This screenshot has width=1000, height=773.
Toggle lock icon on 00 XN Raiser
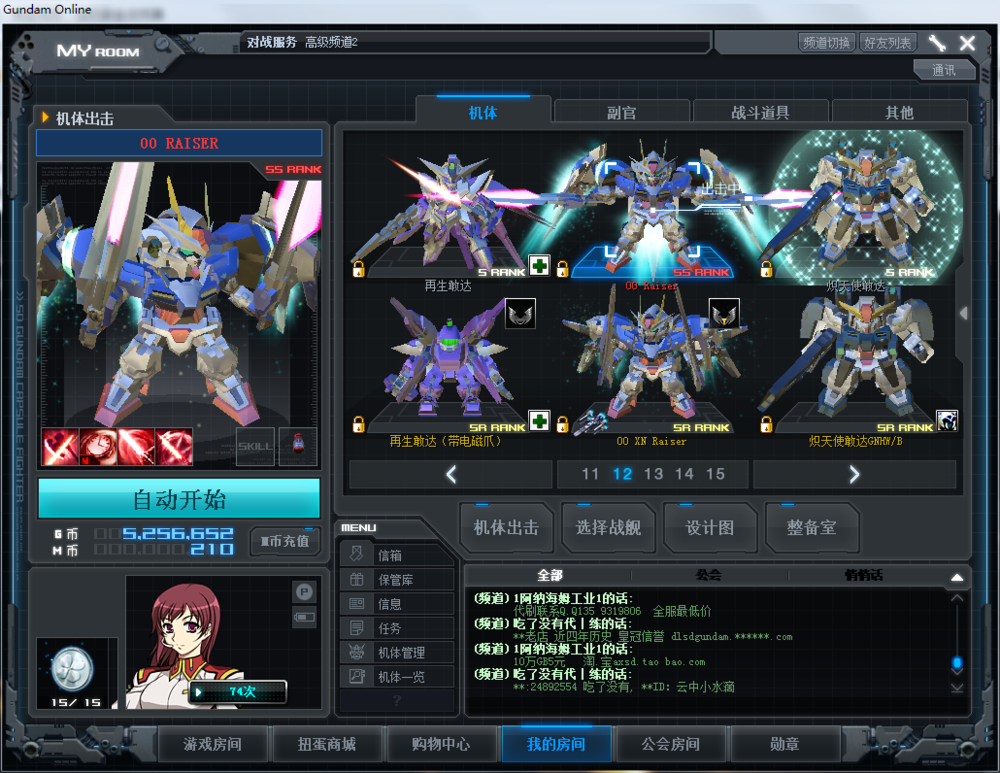[x=562, y=424]
